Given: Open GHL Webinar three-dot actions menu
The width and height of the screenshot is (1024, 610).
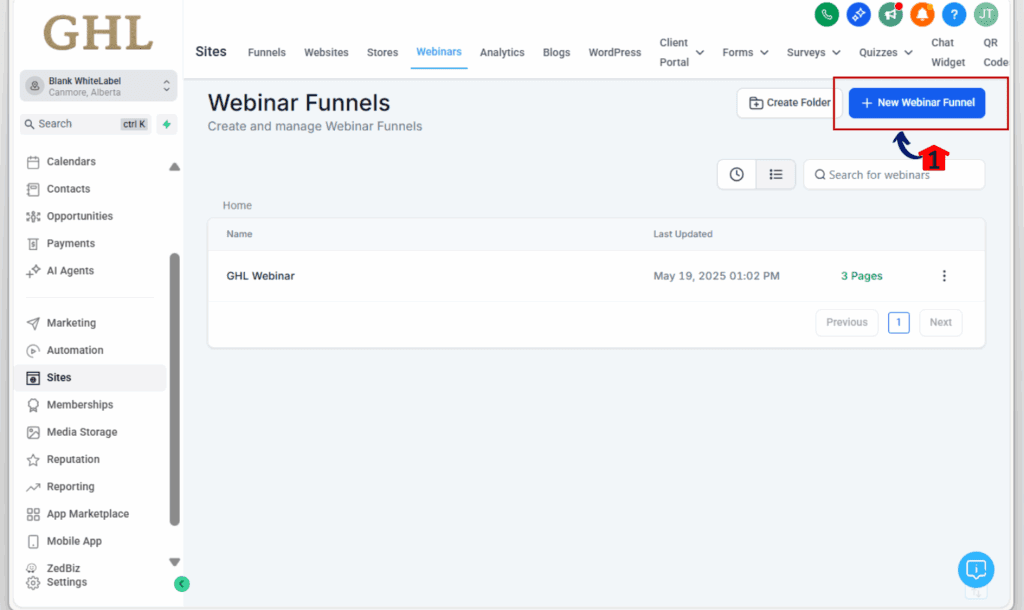Looking at the screenshot, I should coord(944,276).
